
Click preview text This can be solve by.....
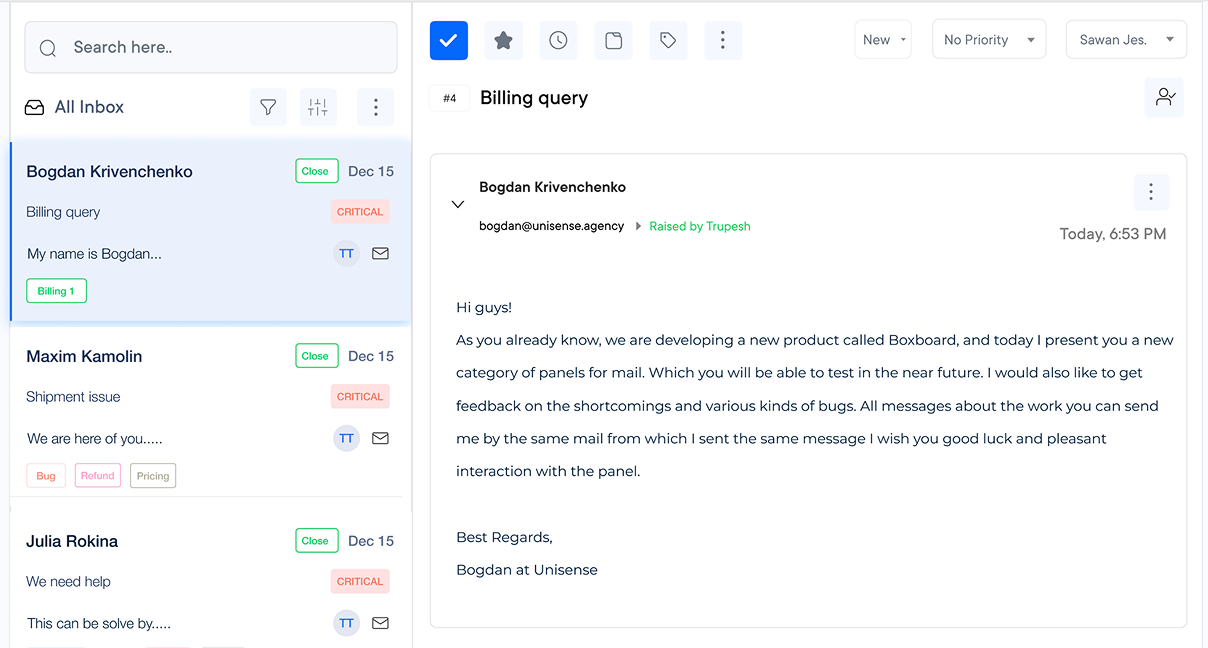coord(99,624)
